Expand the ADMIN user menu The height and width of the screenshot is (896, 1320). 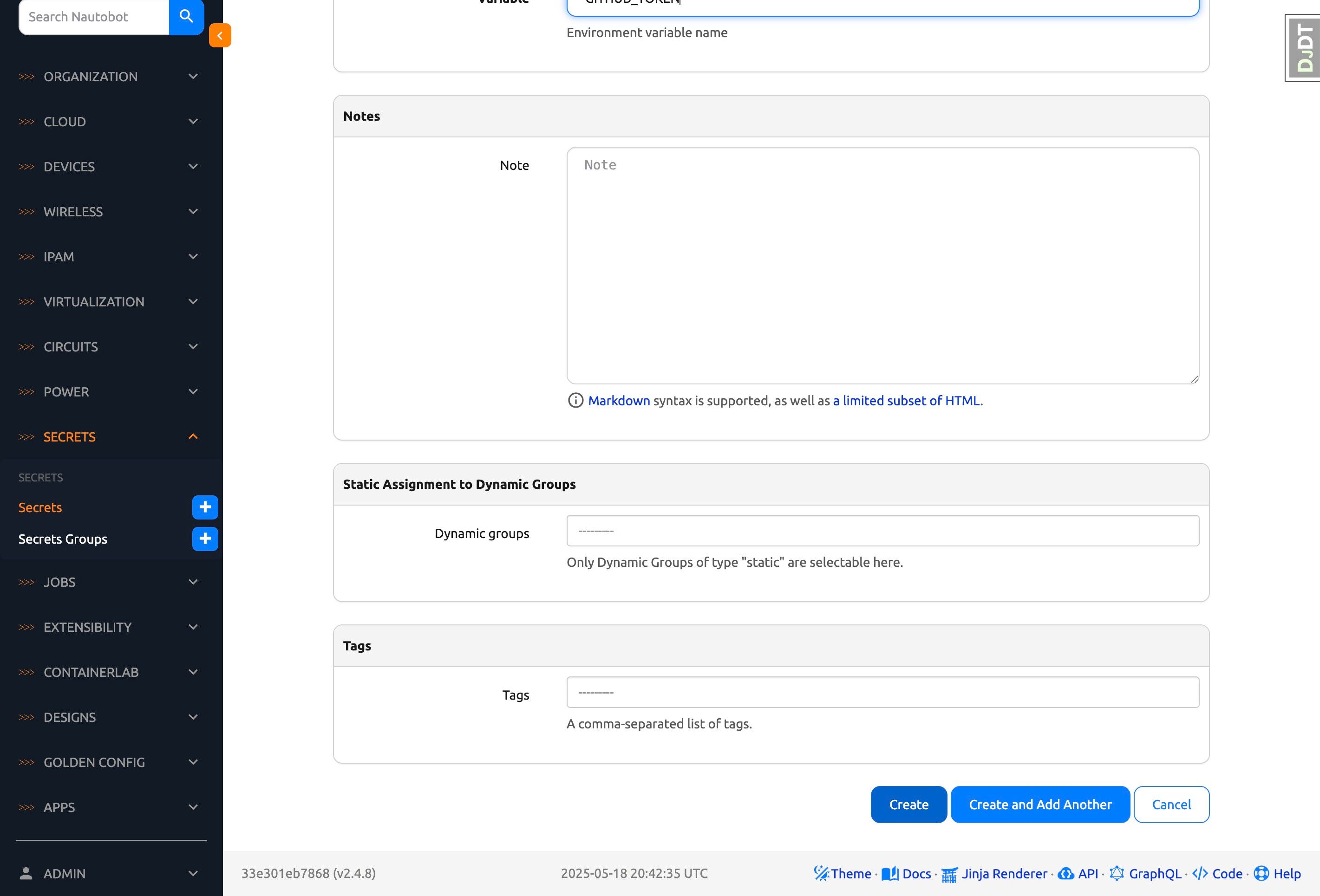[108, 873]
